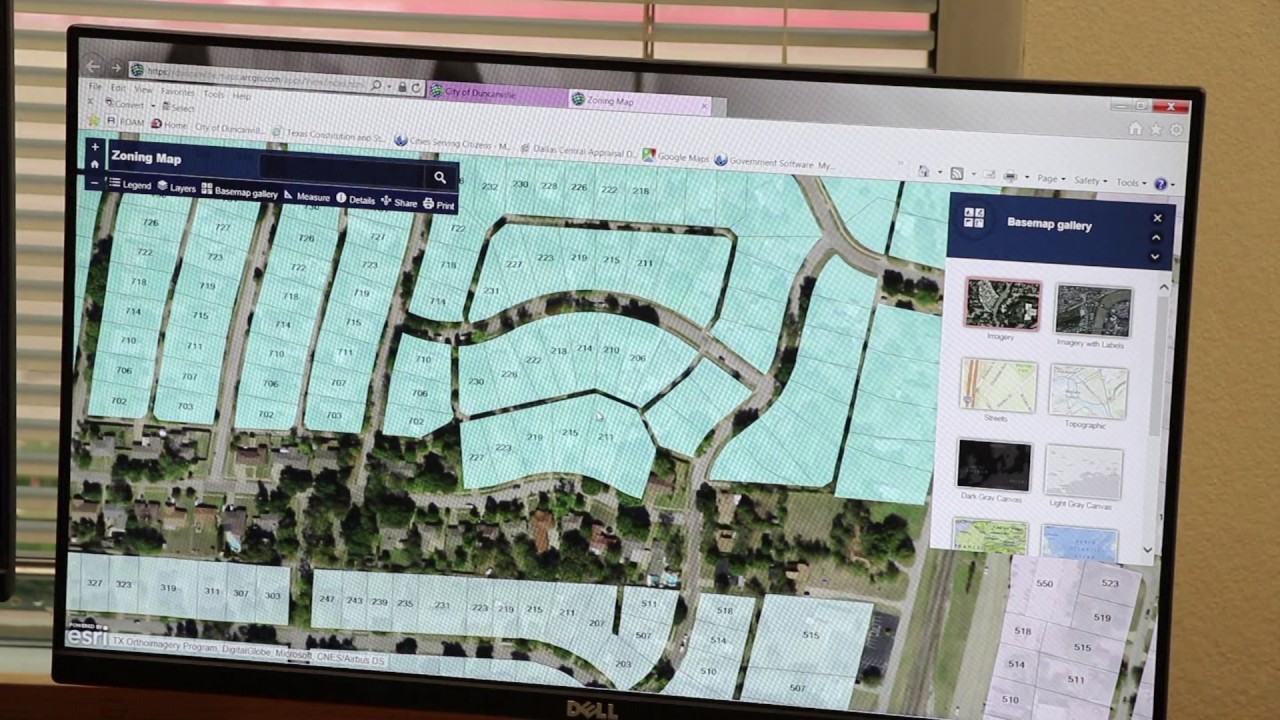The height and width of the screenshot is (720, 1280).
Task: Collapse Basemap gallery with up chevron
Action: (x=1157, y=237)
